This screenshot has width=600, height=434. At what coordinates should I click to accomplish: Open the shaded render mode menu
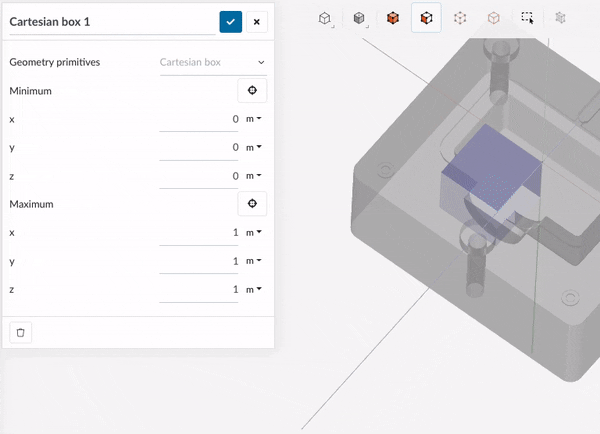(359, 18)
